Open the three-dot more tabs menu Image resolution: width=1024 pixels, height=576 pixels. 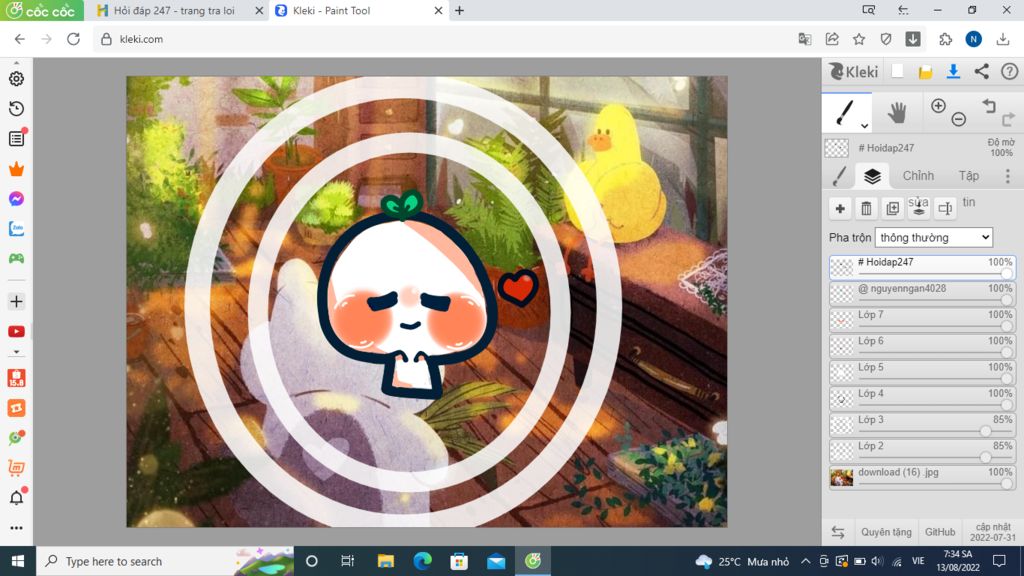[1008, 176]
